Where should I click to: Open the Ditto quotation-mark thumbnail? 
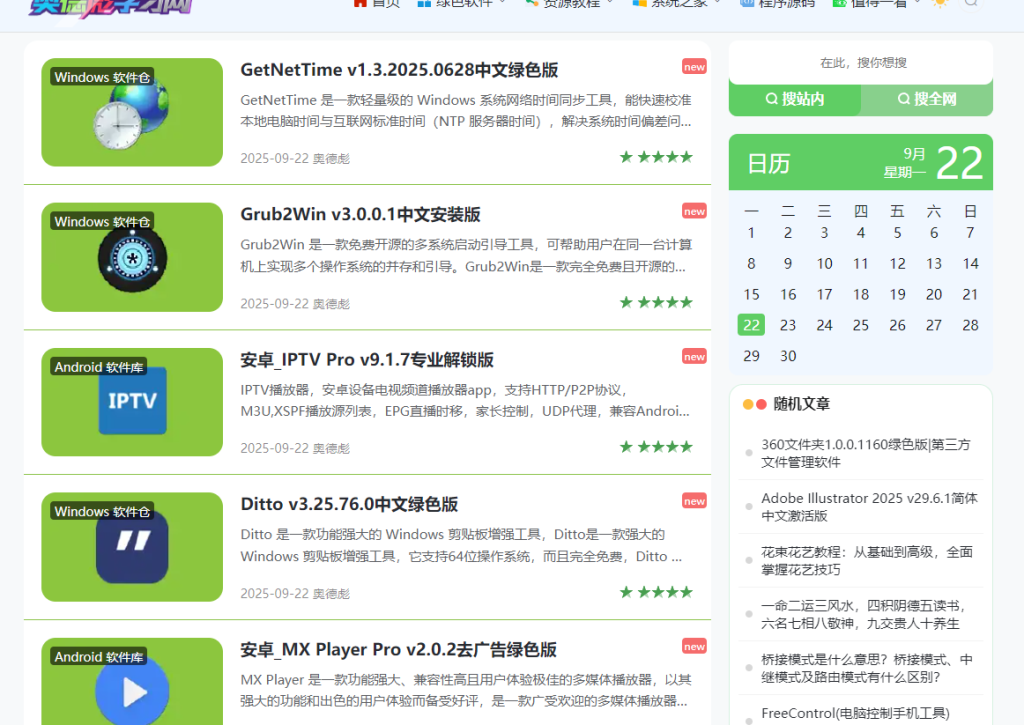132,547
